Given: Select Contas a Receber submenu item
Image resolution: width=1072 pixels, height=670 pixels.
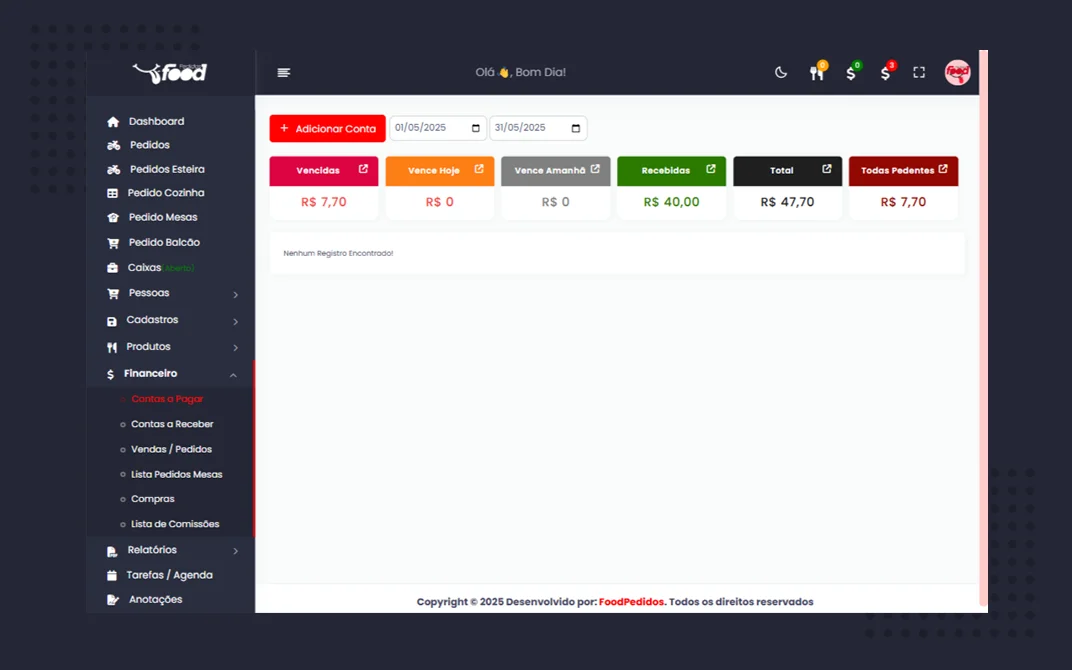Looking at the screenshot, I should tap(172, 425).
